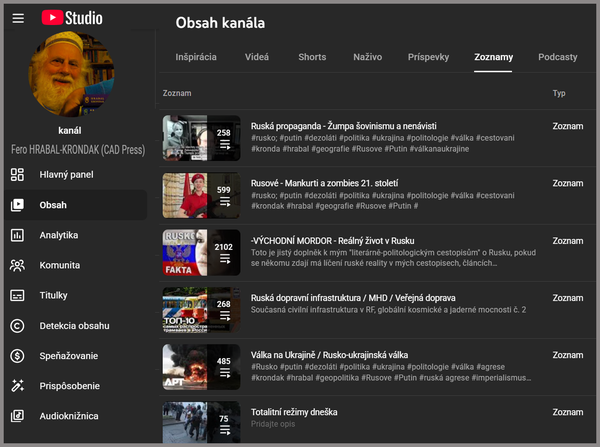The image size is (600, 447).
Task: Open Hlavný panel dashboard icon
Action: click(18, 175)
